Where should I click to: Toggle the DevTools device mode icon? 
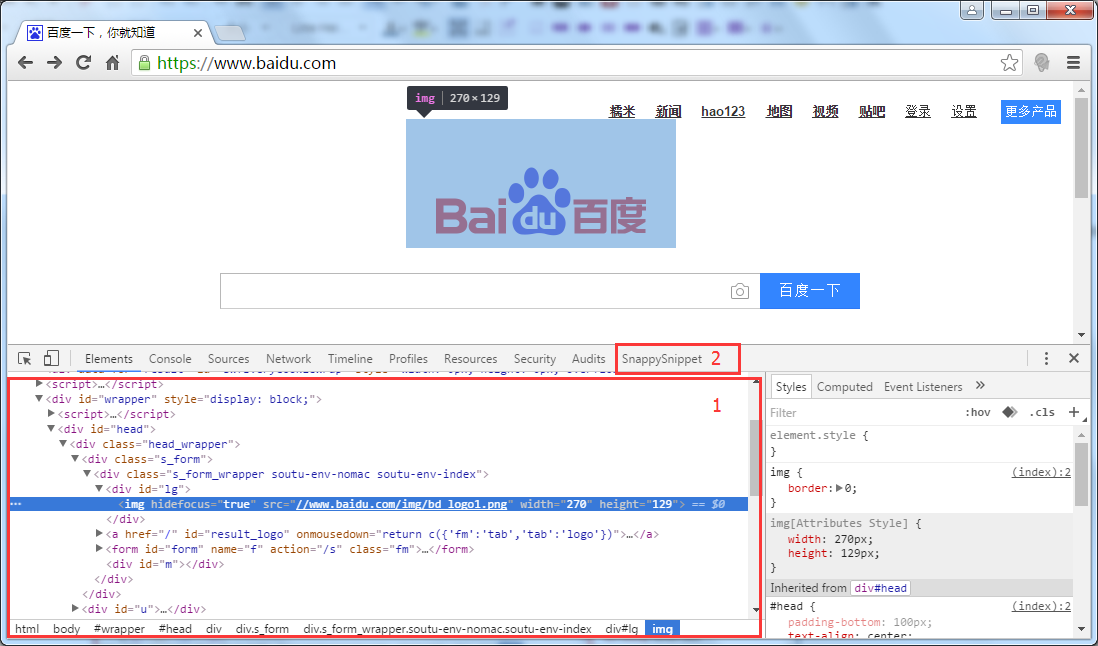pos(51,358)
